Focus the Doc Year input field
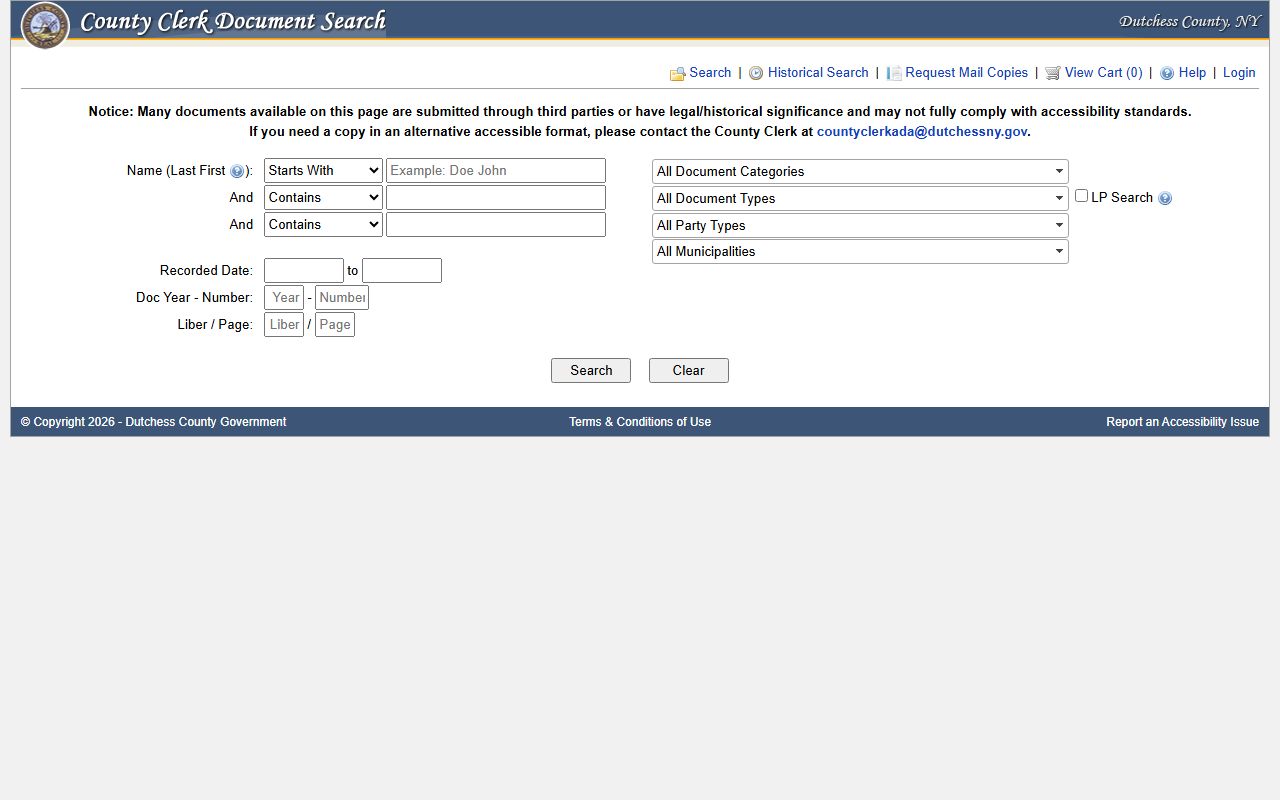The width and height of the screenshot is (1280, 800). point(284,298)
